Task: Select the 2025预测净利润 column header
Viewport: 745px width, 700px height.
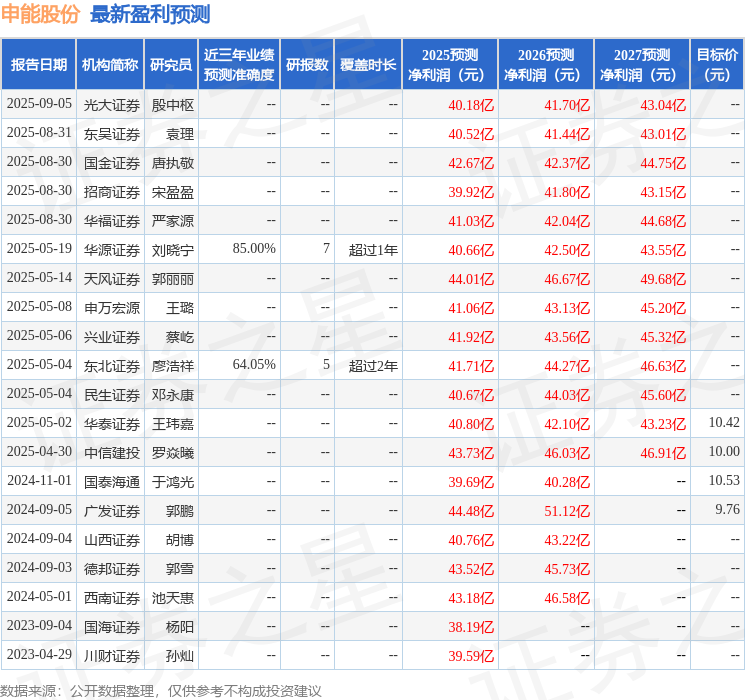Action: click(450, 65)
